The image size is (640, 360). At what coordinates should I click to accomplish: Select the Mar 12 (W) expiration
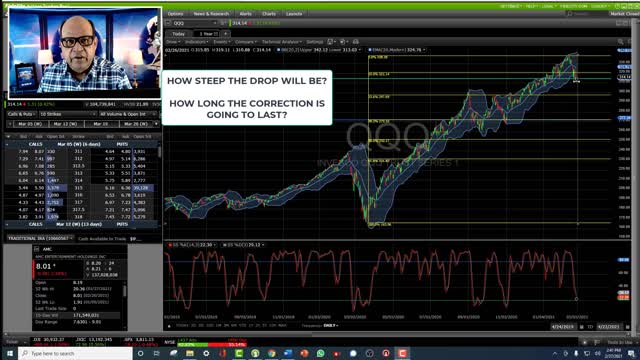pos(66,124)
